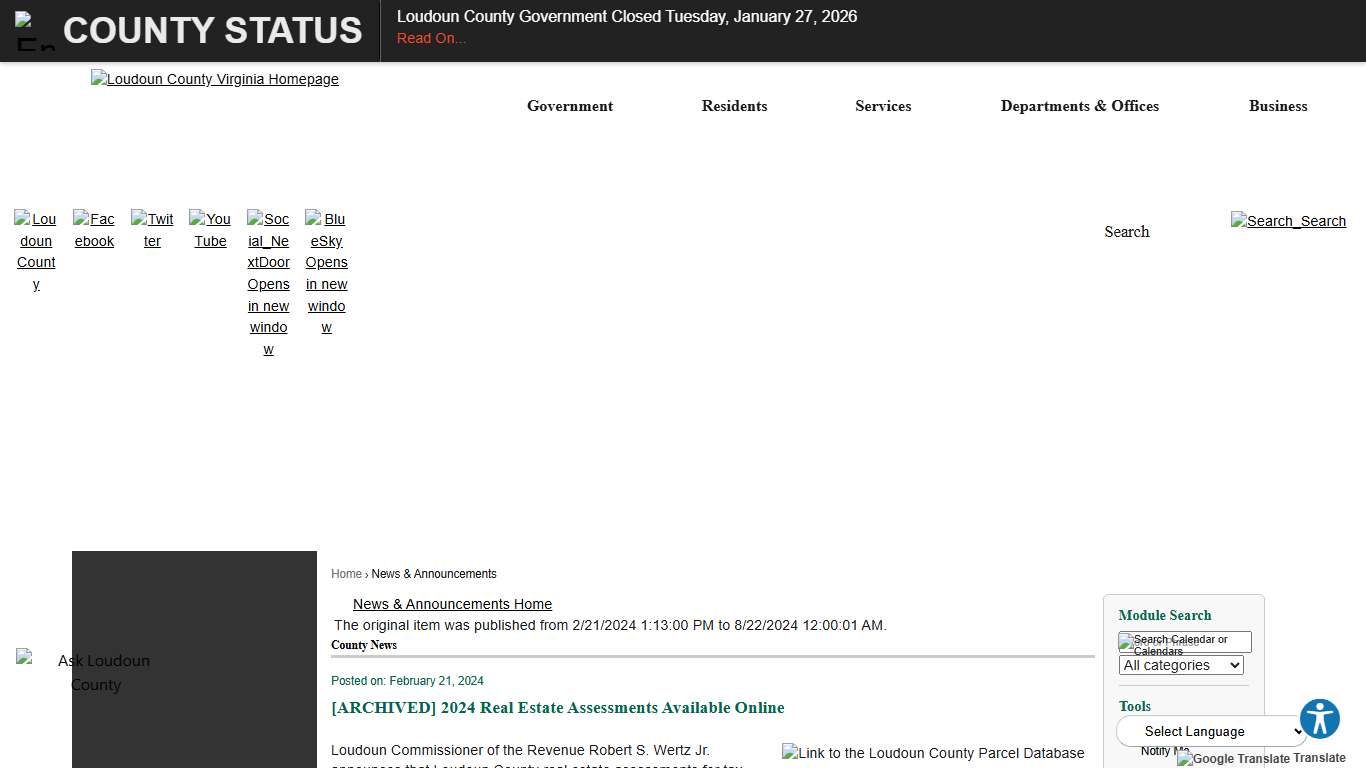Go to News & Announcements Home link
This screenshot has width=1366, height=768.
click(x=452, y=604)
